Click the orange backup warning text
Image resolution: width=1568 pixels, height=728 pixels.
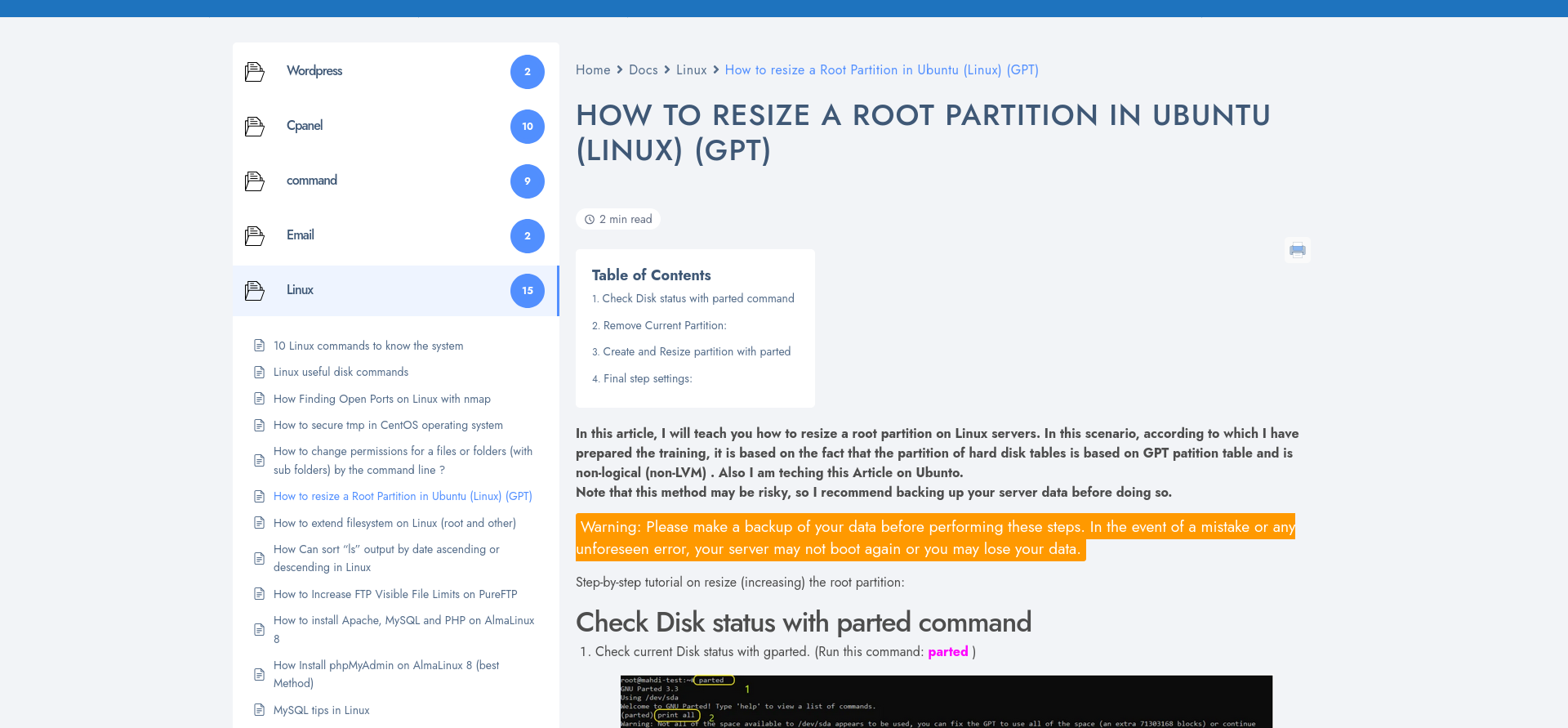935,538
